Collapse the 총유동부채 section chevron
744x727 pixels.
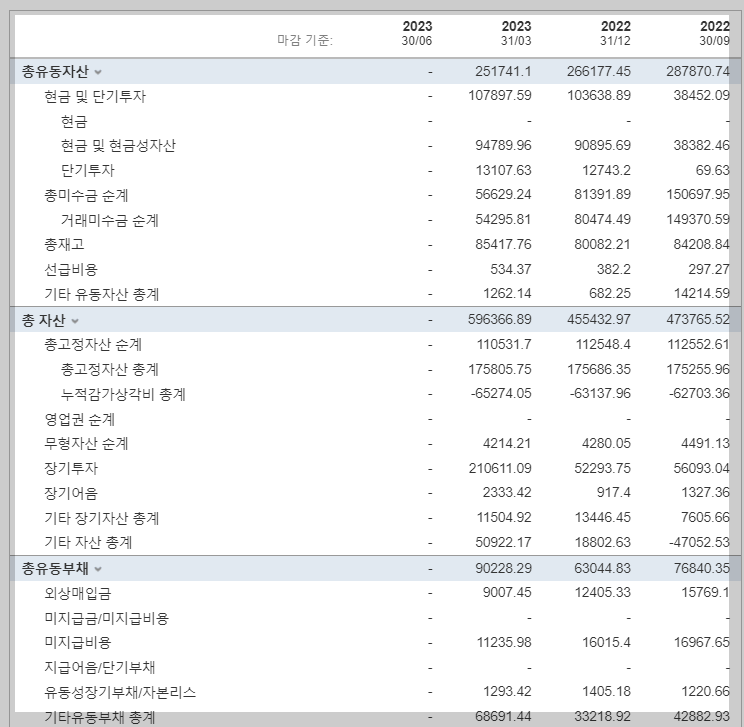[x=98, y=569]
